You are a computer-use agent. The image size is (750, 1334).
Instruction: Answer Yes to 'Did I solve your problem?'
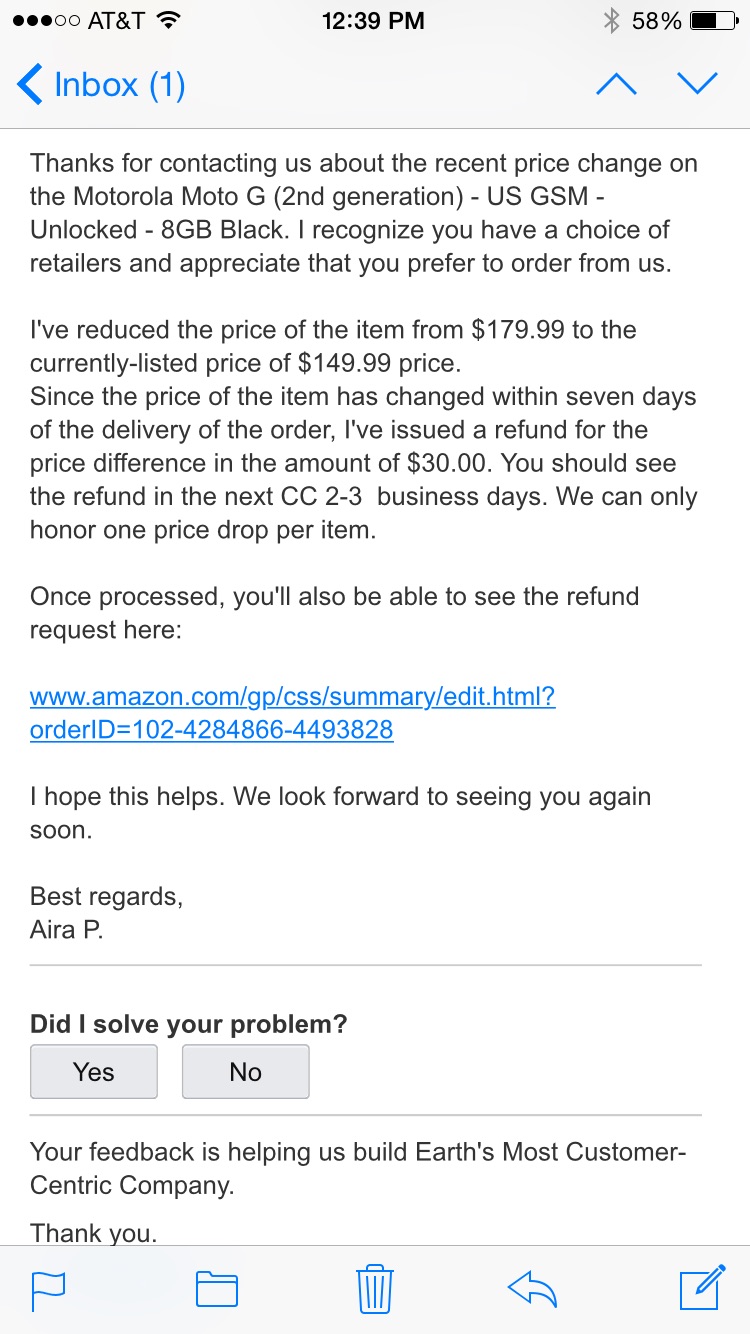[94, 1072]
